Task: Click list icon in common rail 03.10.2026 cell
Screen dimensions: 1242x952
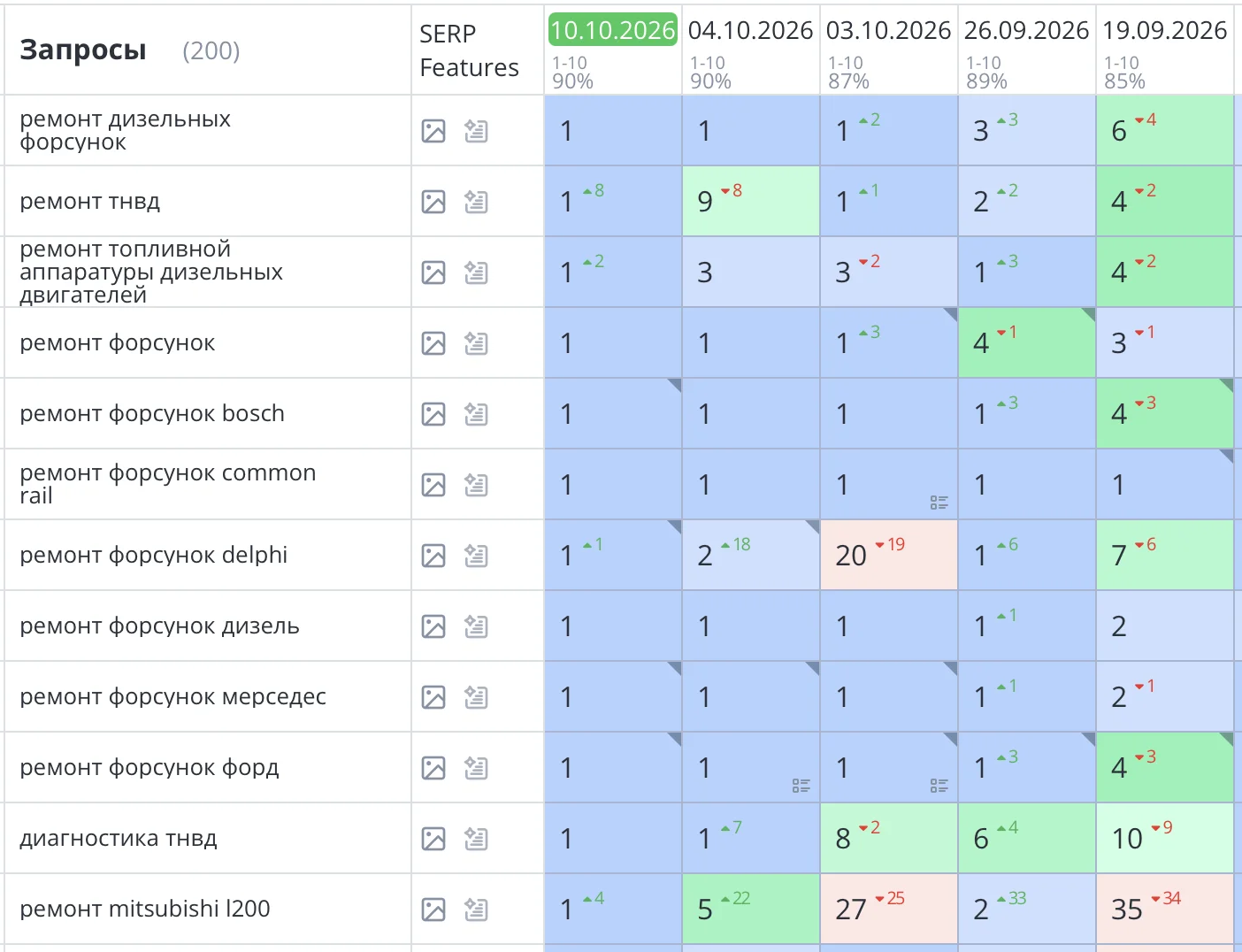Action: pos(939,503)
